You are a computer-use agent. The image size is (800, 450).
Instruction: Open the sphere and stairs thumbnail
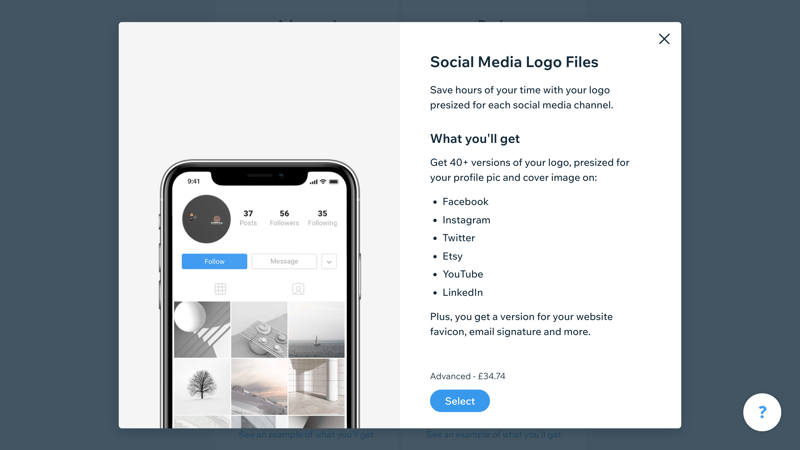pyautogui.click(x=202, y=330)
